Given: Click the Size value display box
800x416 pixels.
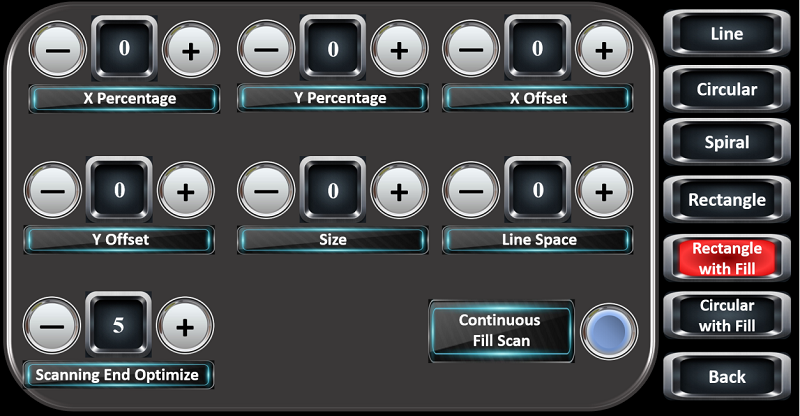Looking at the screenshot, I should tap(333, 190).
